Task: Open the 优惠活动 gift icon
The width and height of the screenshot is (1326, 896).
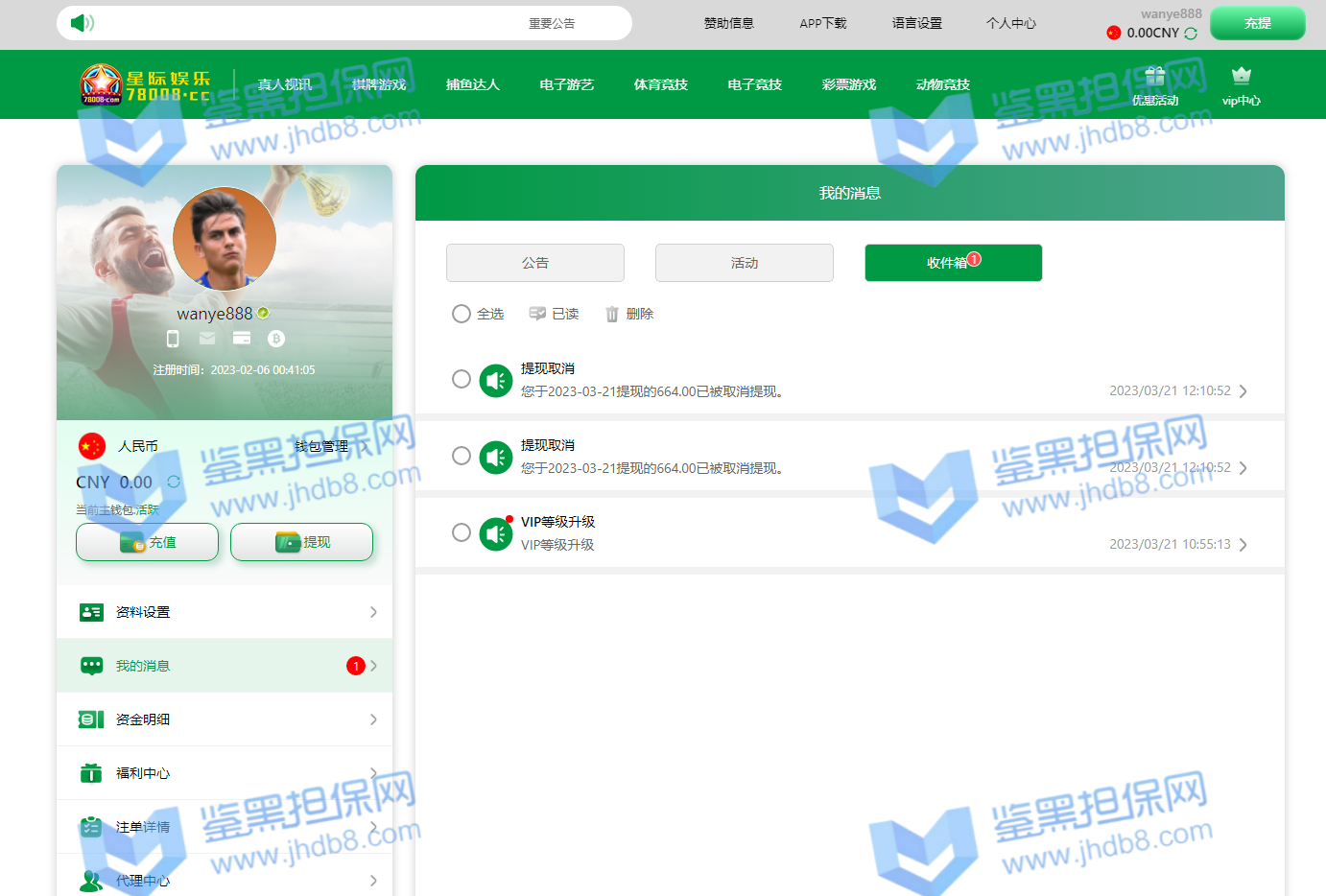Action: tap(1154, 77)
